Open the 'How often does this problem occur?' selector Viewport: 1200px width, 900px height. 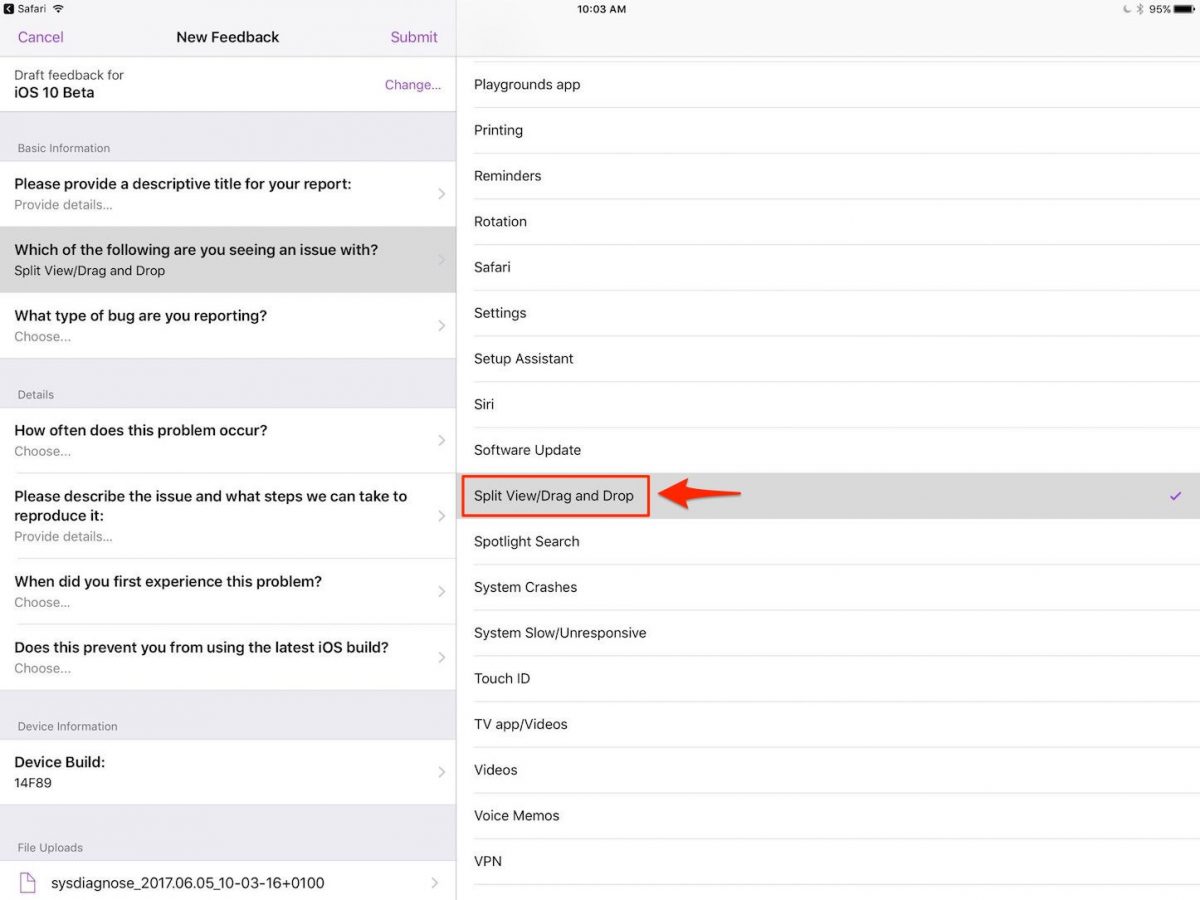tap(228, 440)
